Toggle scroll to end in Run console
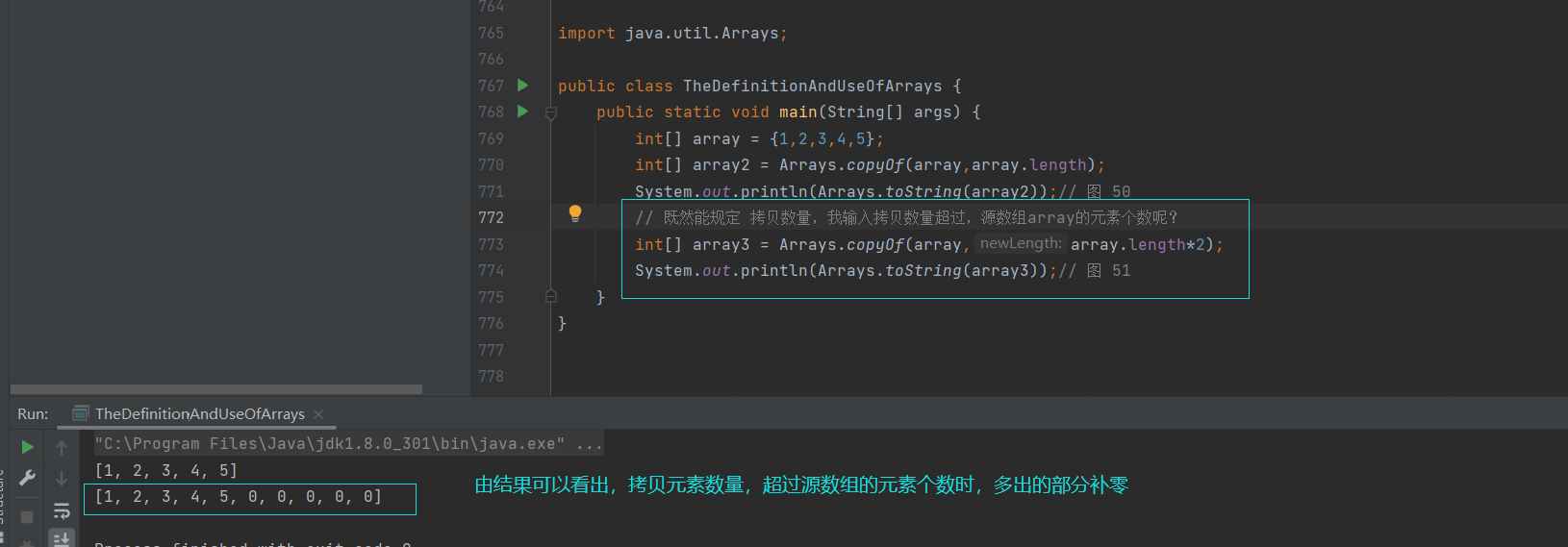The height and width of the screenshot is (547, 1568). [62, 538]
